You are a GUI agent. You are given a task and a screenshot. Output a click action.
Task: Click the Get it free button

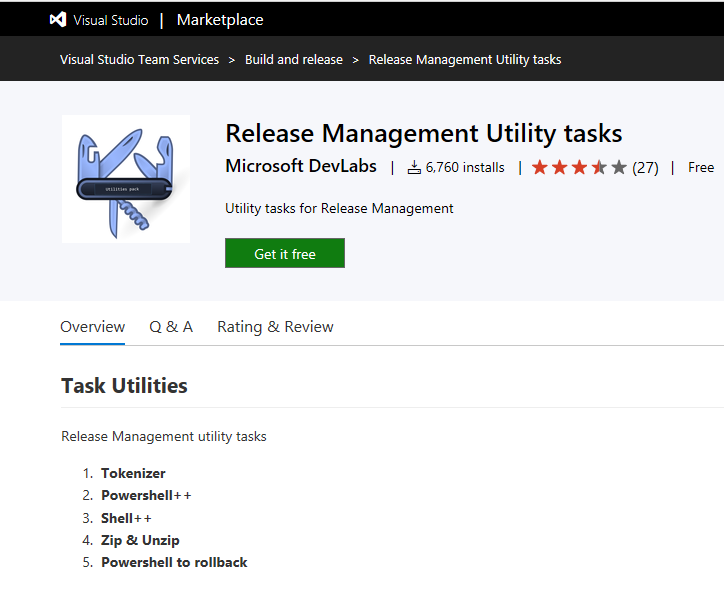coord(285,253)
